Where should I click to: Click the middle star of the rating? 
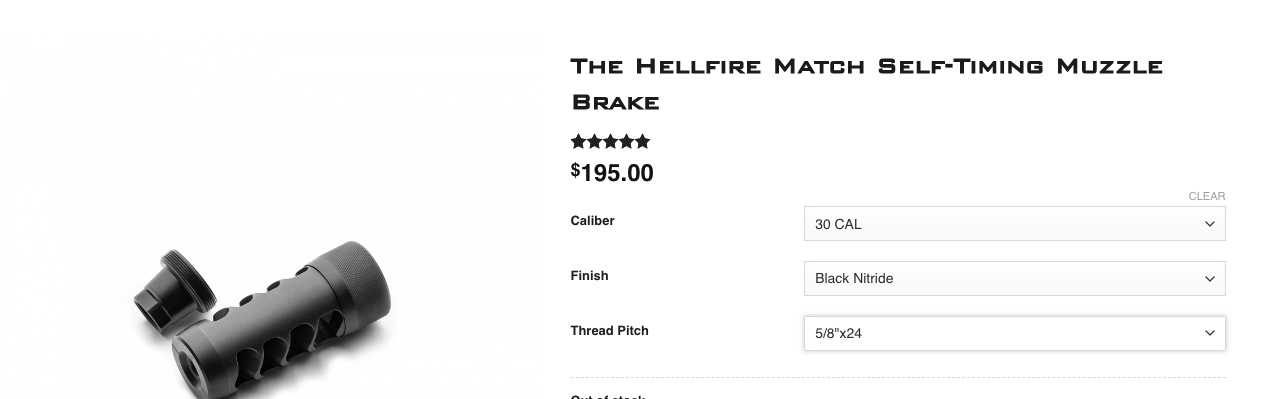pos(611,142)
